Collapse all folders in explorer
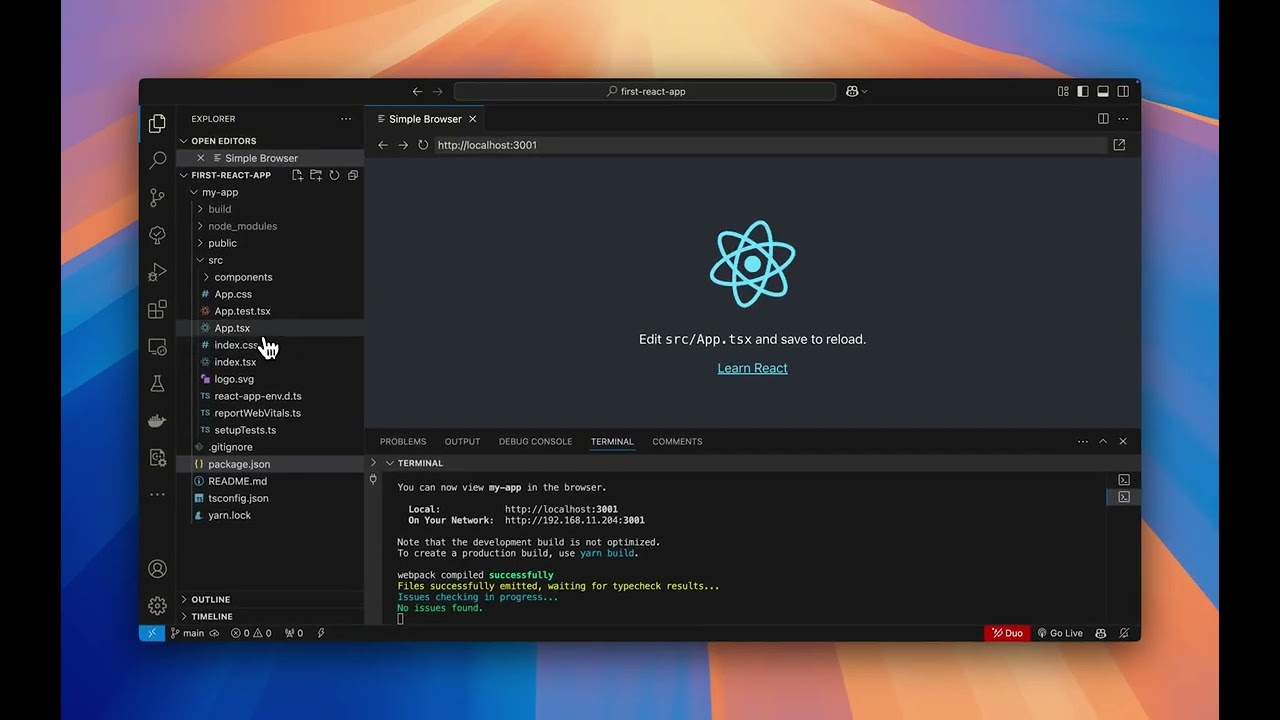This screenshot has width=1280, height=720. tap(353, 175)
